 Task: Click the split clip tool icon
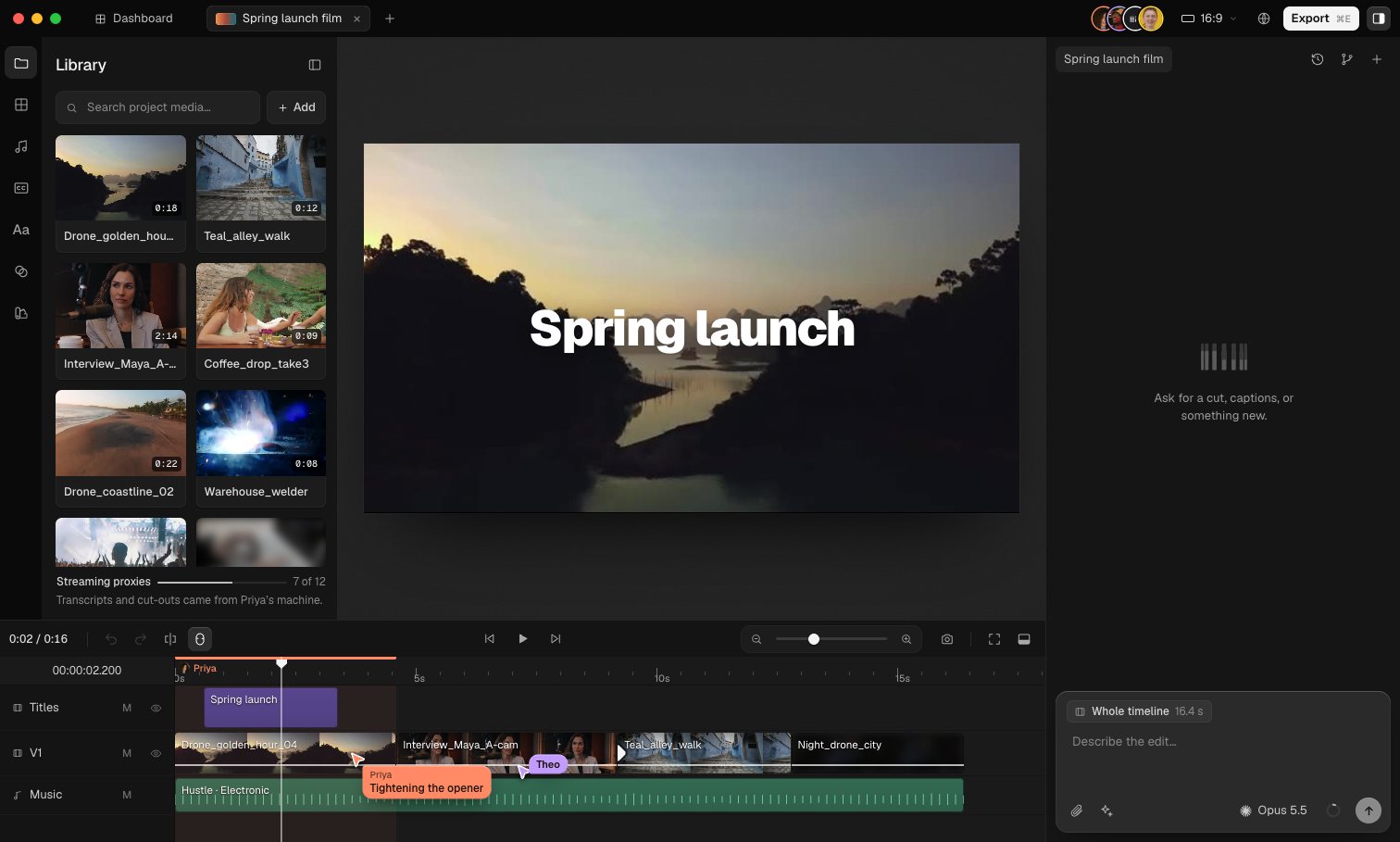tap(170, 639)
